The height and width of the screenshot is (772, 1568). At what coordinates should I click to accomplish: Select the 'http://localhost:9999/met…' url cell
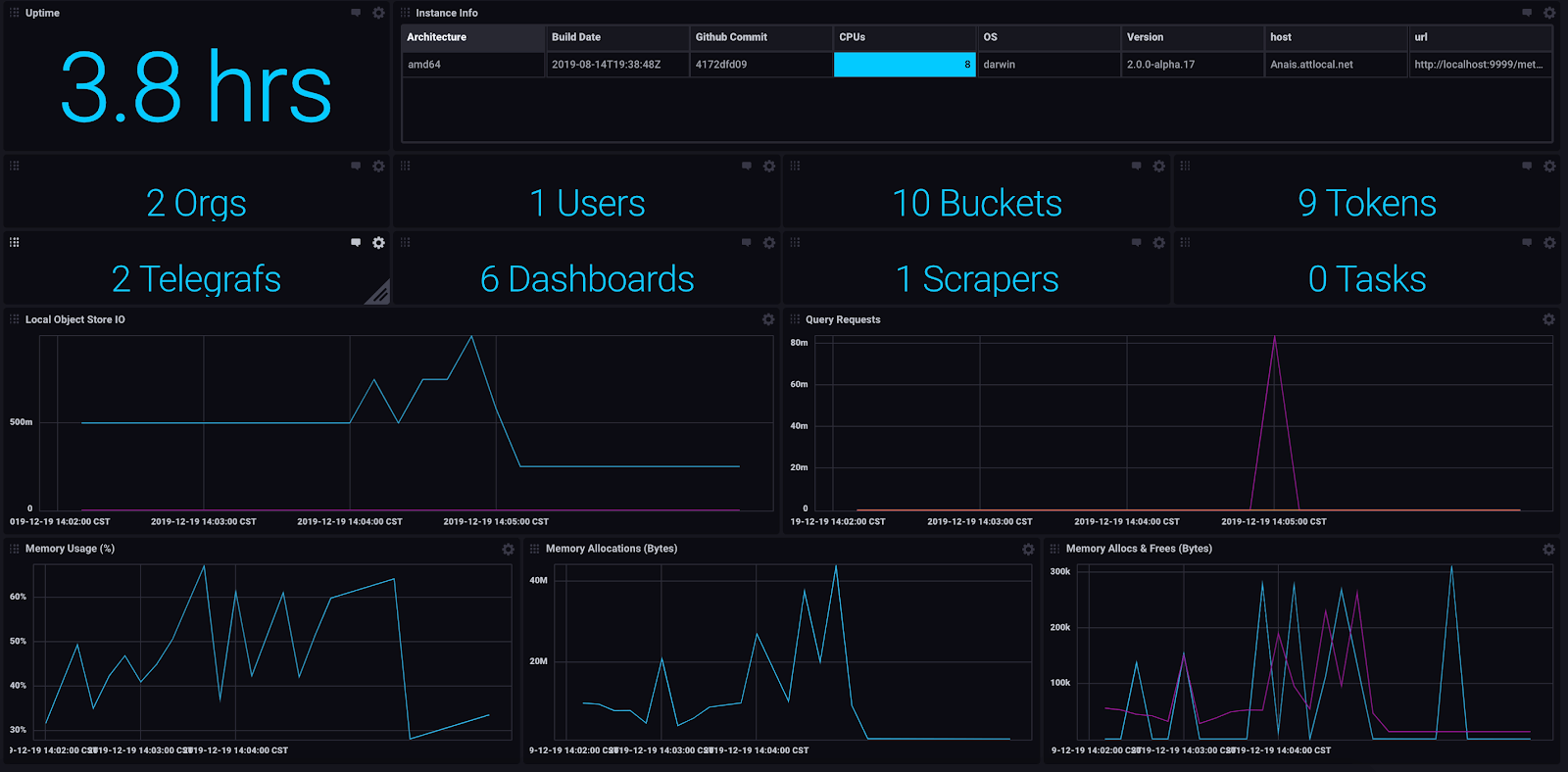pyautogui.click(x=1481, y=65)
